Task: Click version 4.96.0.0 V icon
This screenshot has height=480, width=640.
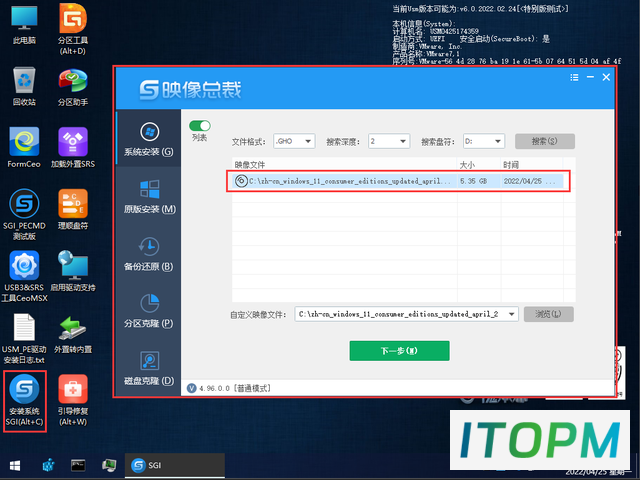Action: point(191,388)
